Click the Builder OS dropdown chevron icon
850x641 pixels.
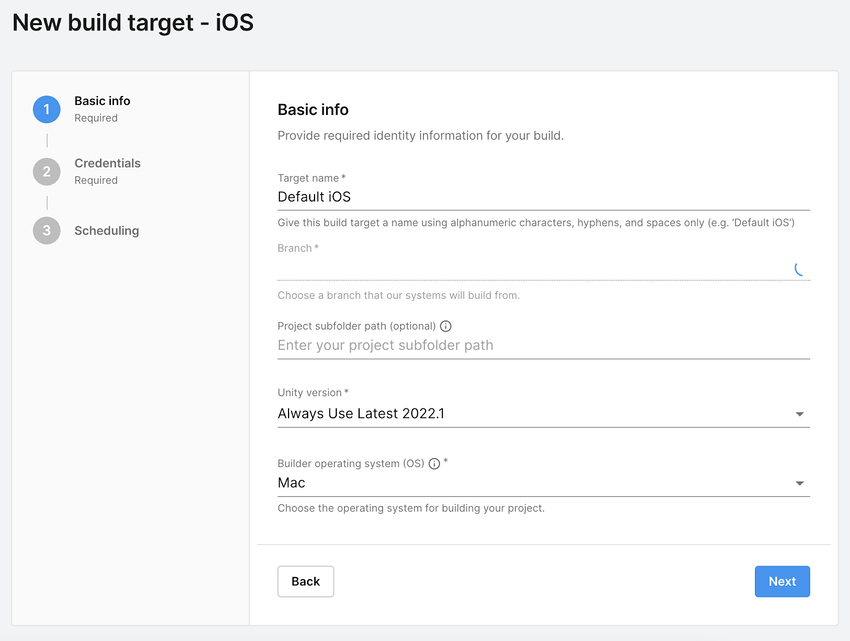point(800,482)
